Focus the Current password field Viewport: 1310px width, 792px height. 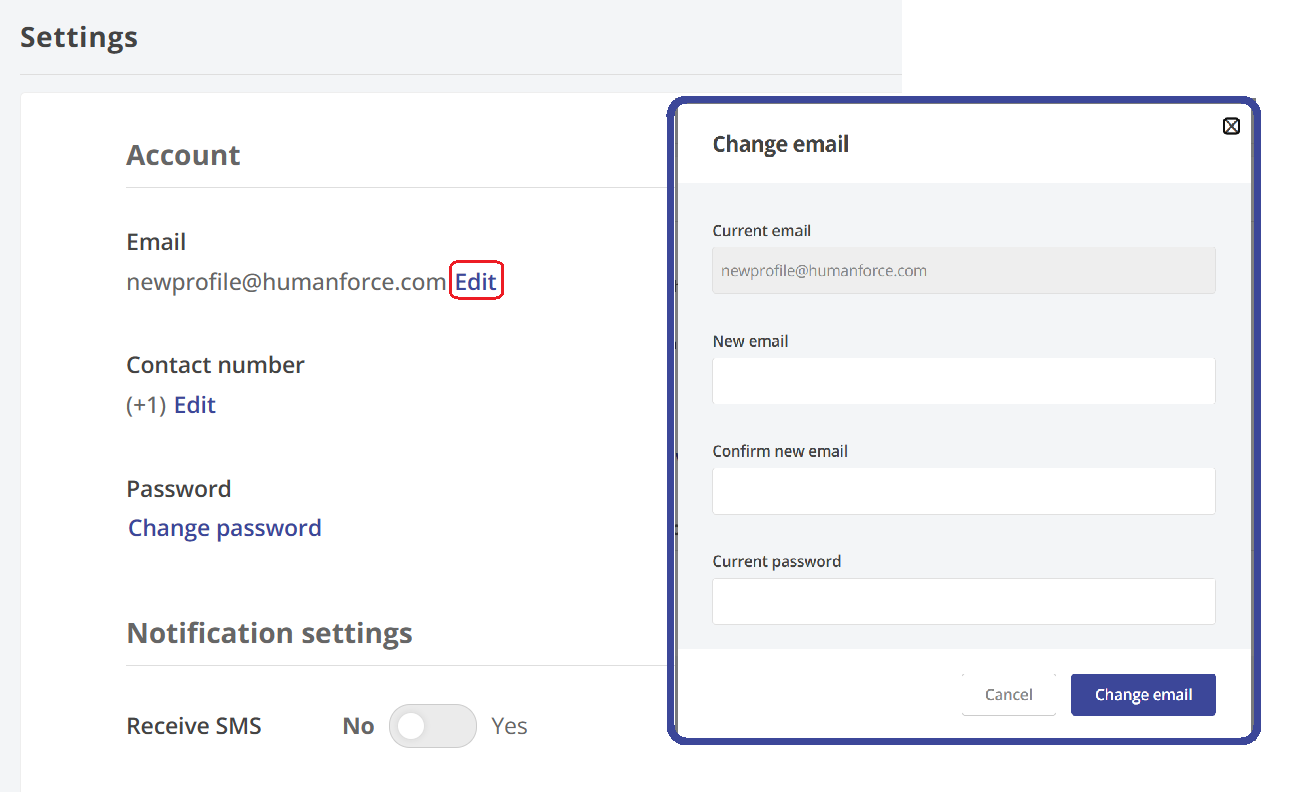(x=963, y=601)
